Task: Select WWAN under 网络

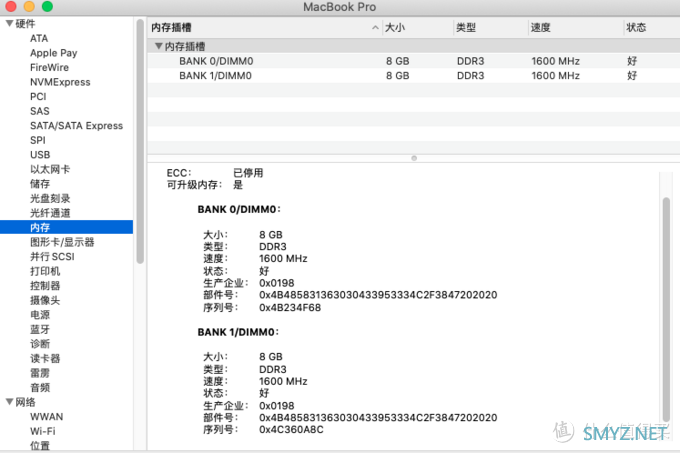Action: [x=46, y=417]
